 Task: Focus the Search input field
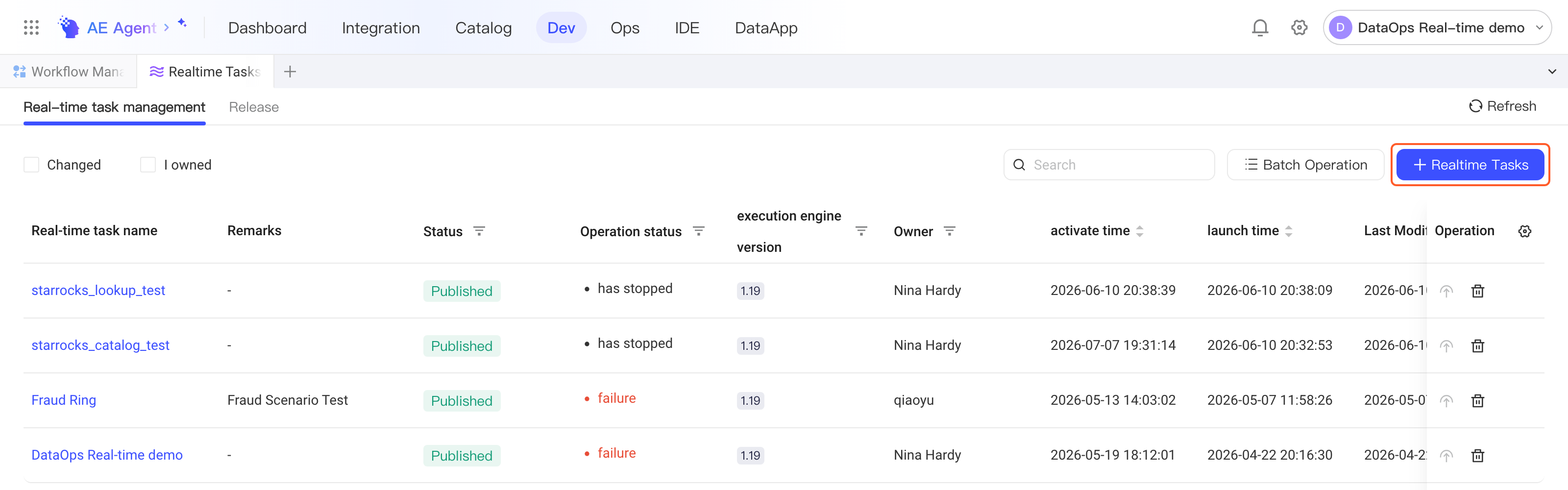point(1108,165)
